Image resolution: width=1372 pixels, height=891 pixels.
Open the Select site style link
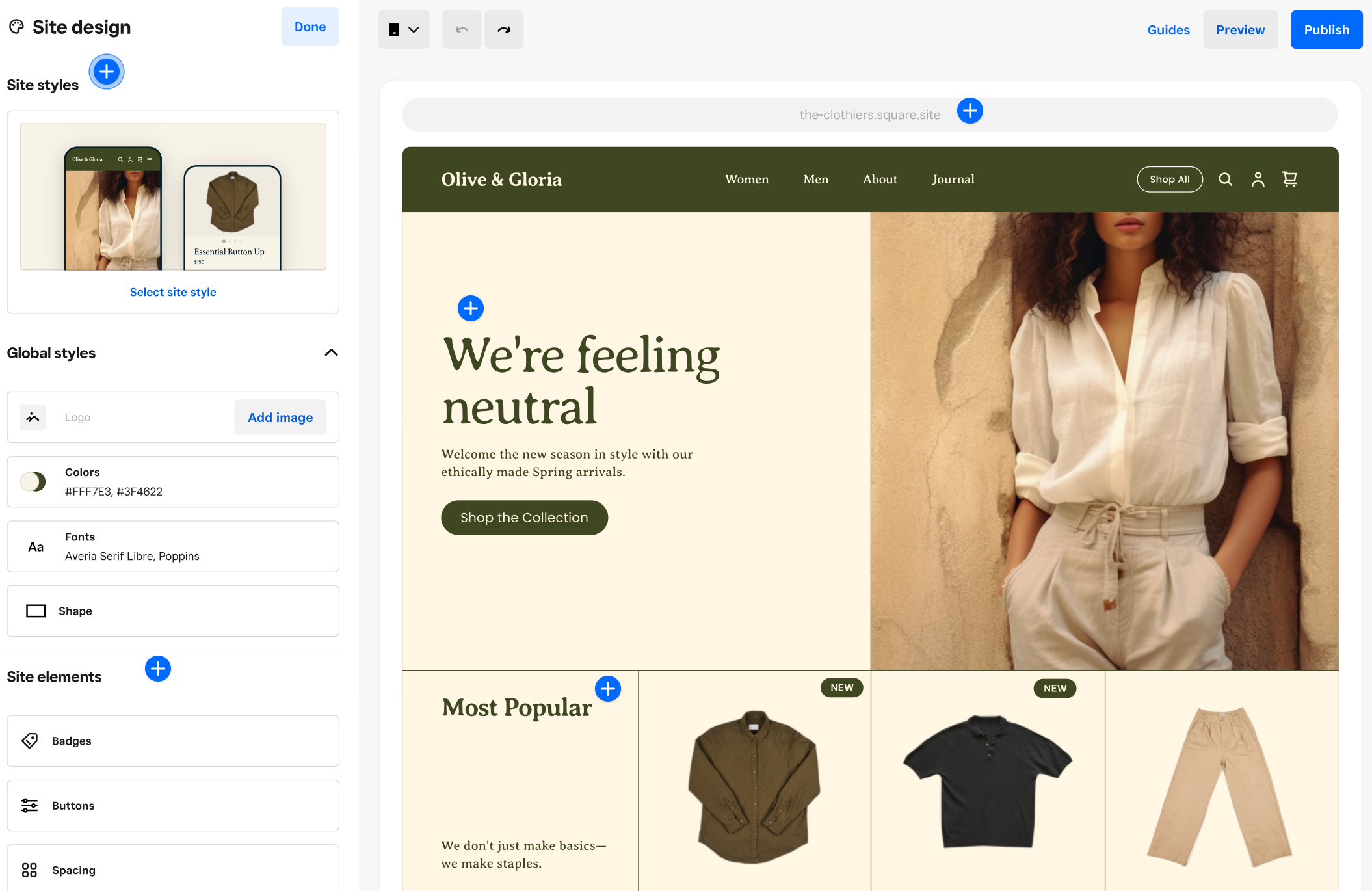click(x=173, y=291)
